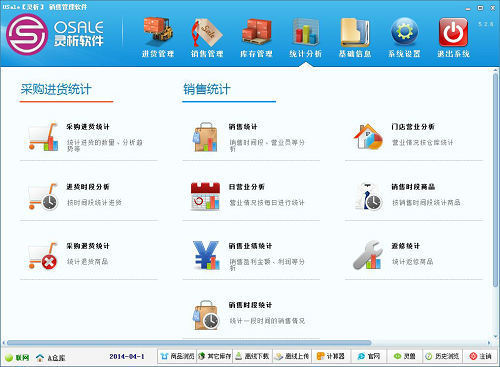The height and width of the screenshot is (367, 500).
Task: Select 统计分析 bar chart icon
Action: 305,38
